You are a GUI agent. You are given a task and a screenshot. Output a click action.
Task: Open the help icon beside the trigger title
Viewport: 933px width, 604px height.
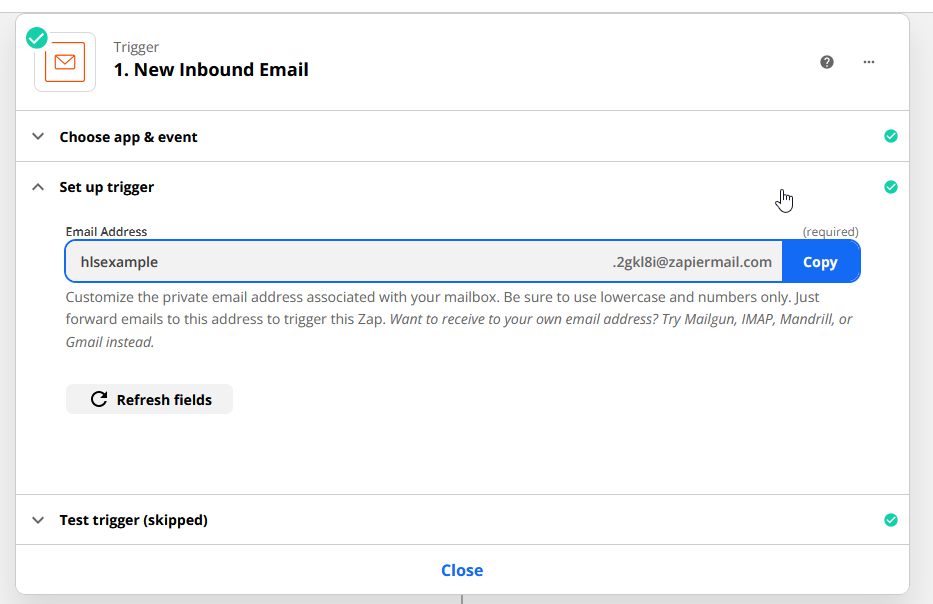click(x=827, y=61)
